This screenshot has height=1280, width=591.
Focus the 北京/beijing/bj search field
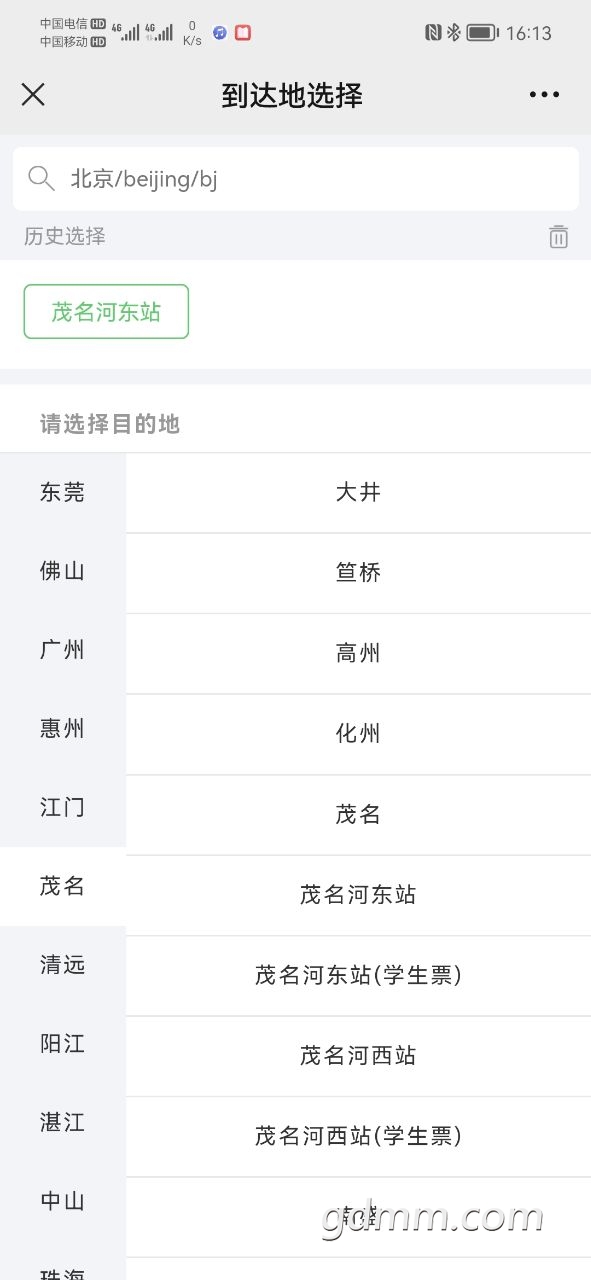pos(296,179)
